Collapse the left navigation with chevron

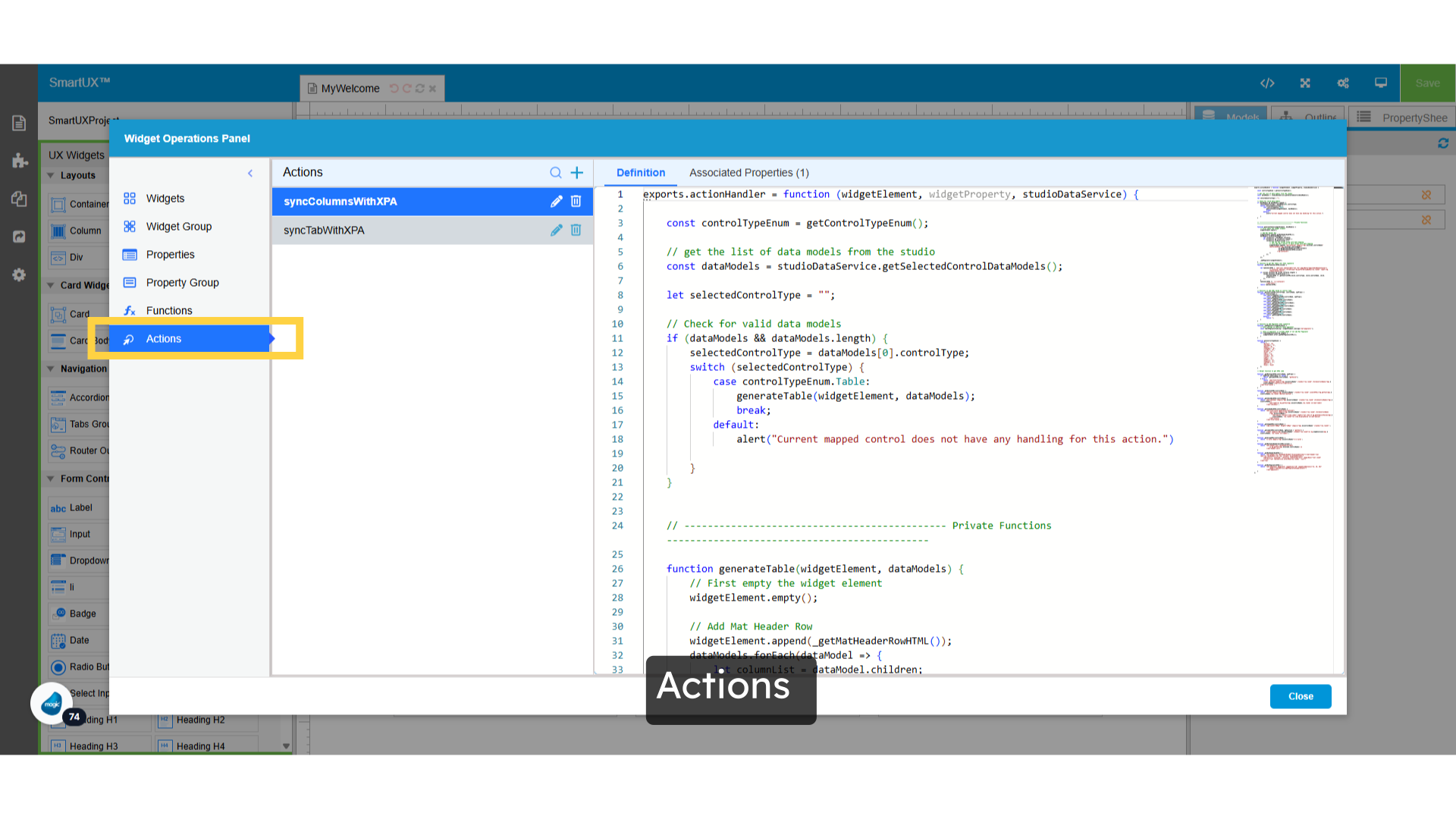pyautogui.click(x=250, y=174)
